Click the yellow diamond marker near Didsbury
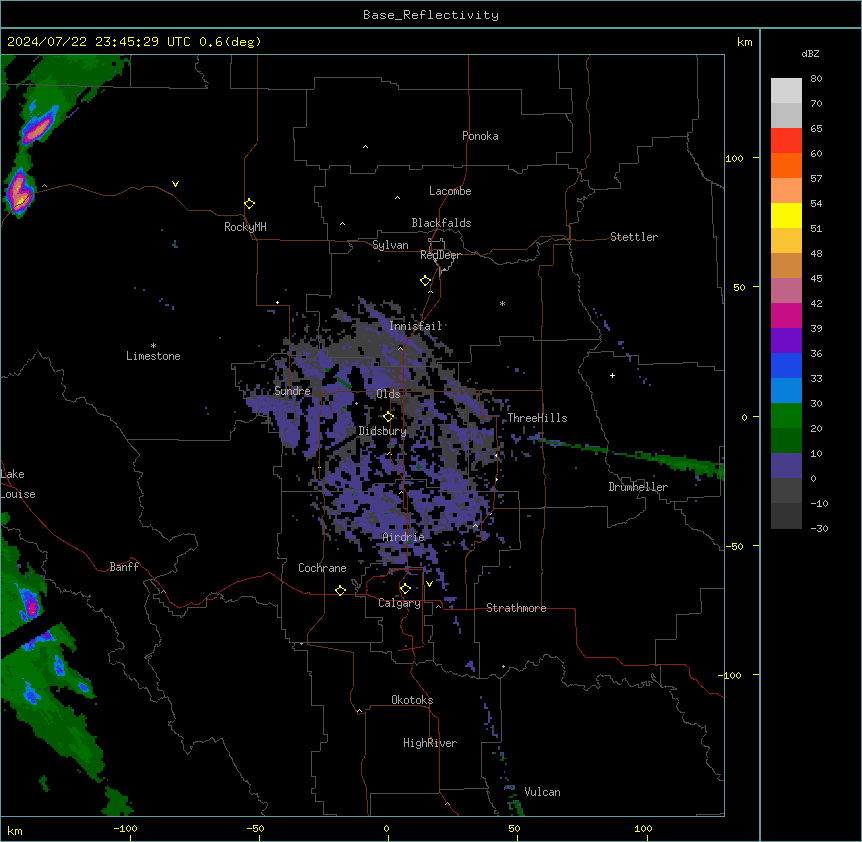Image resolution: width=862 pixels, height=842 pixels. (389, 417)
